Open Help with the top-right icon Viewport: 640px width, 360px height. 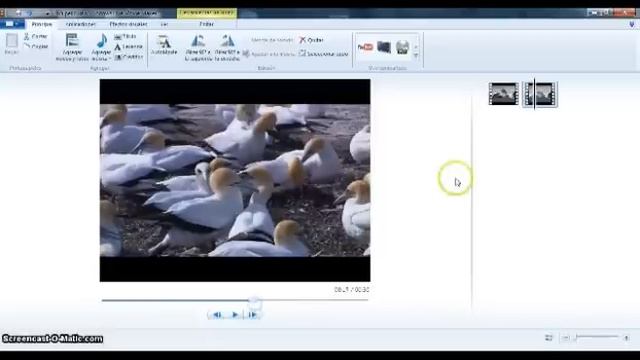[631, 24]
